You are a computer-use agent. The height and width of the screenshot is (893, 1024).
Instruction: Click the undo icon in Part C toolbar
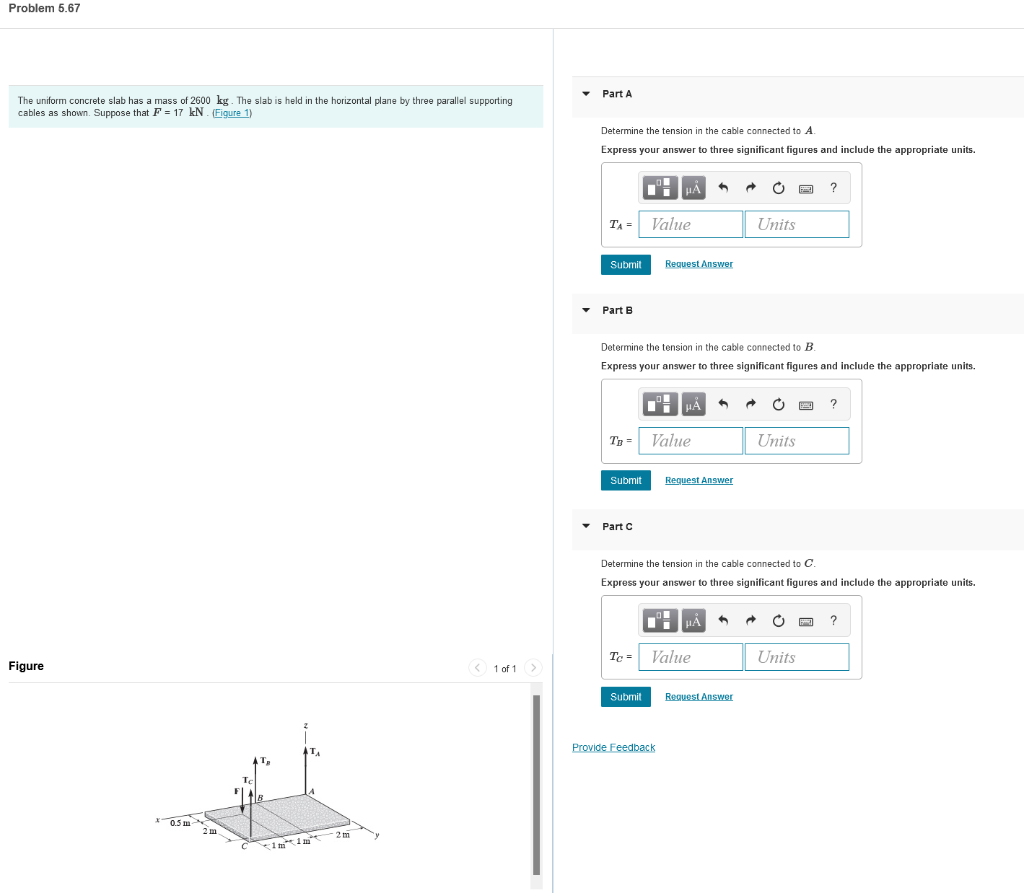coord(723,620)
